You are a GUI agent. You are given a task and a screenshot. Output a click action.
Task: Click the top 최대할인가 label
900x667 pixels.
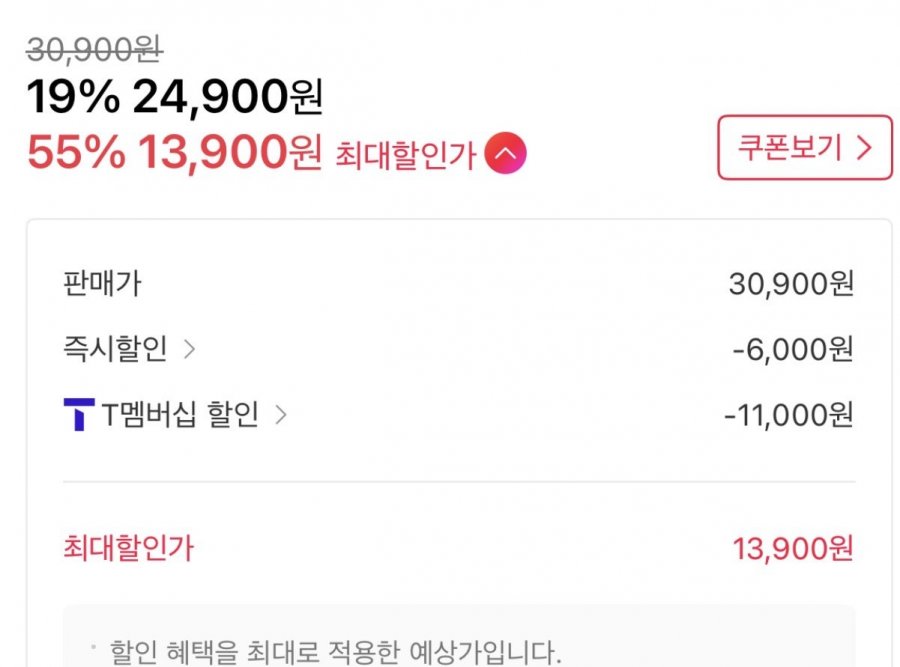point(405,156)
